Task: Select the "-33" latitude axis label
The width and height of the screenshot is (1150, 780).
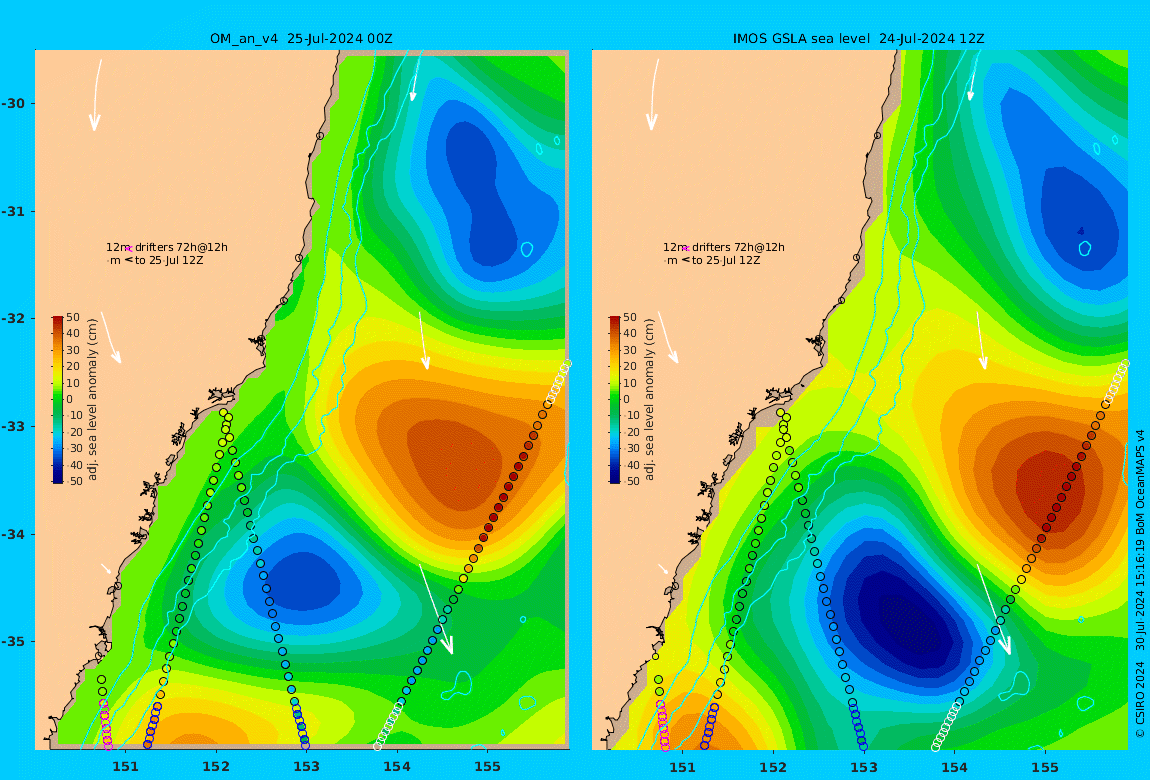Action: [x=12, y=426]
